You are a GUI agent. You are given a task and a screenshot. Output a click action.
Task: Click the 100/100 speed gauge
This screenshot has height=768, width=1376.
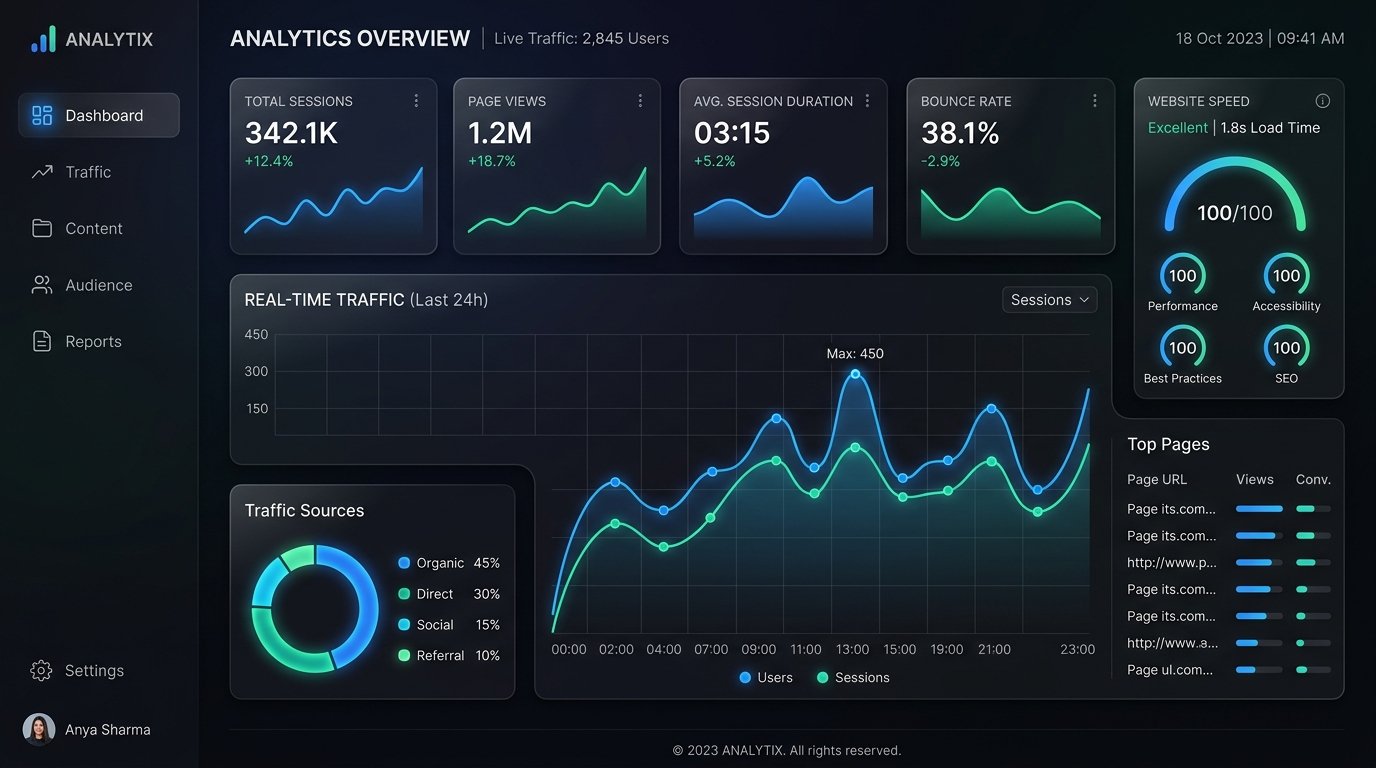click(x=1235, y=196)
